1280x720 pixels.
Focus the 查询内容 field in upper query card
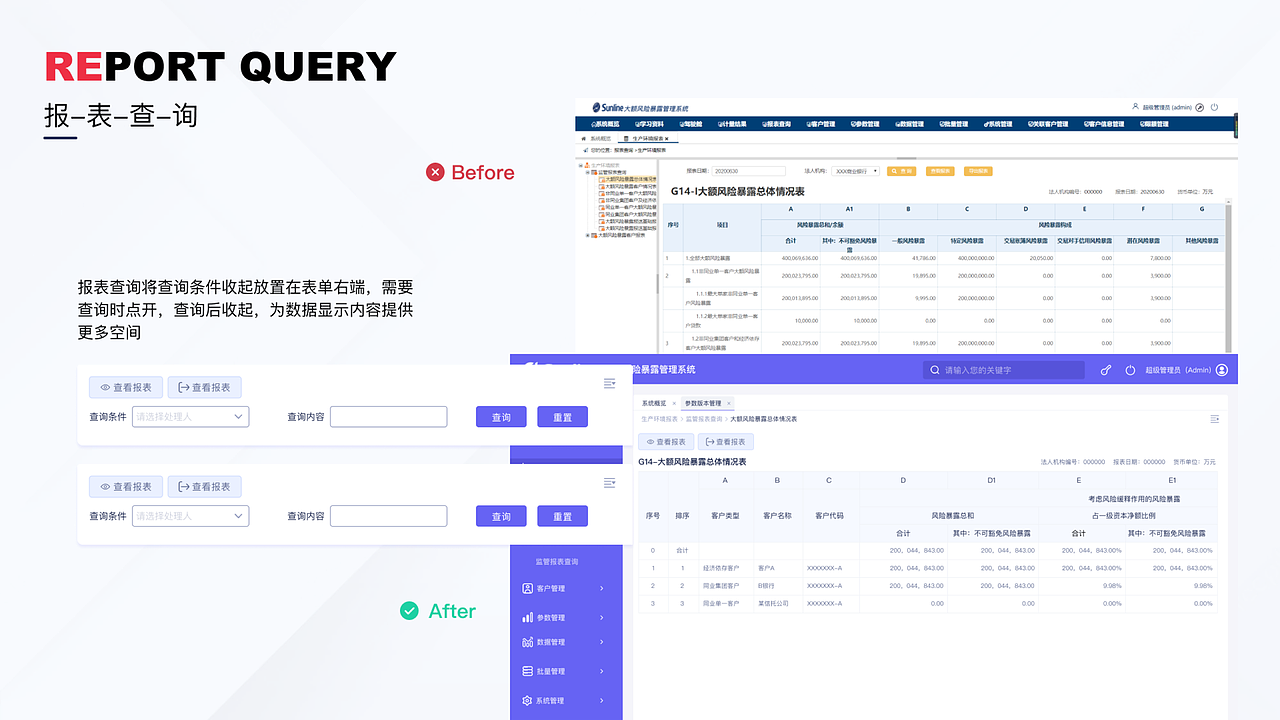(x=388, y=417)
